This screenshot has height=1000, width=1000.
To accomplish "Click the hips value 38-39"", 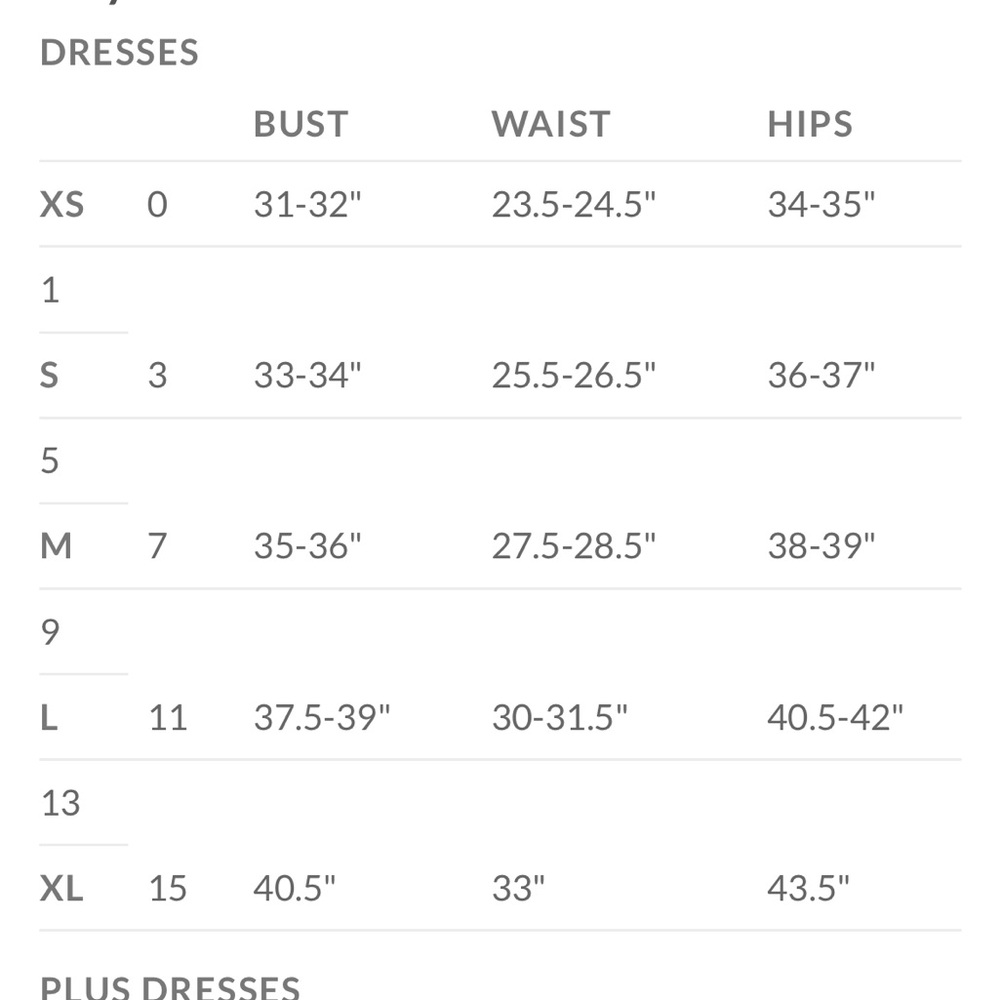I will [x=821, y=546].
